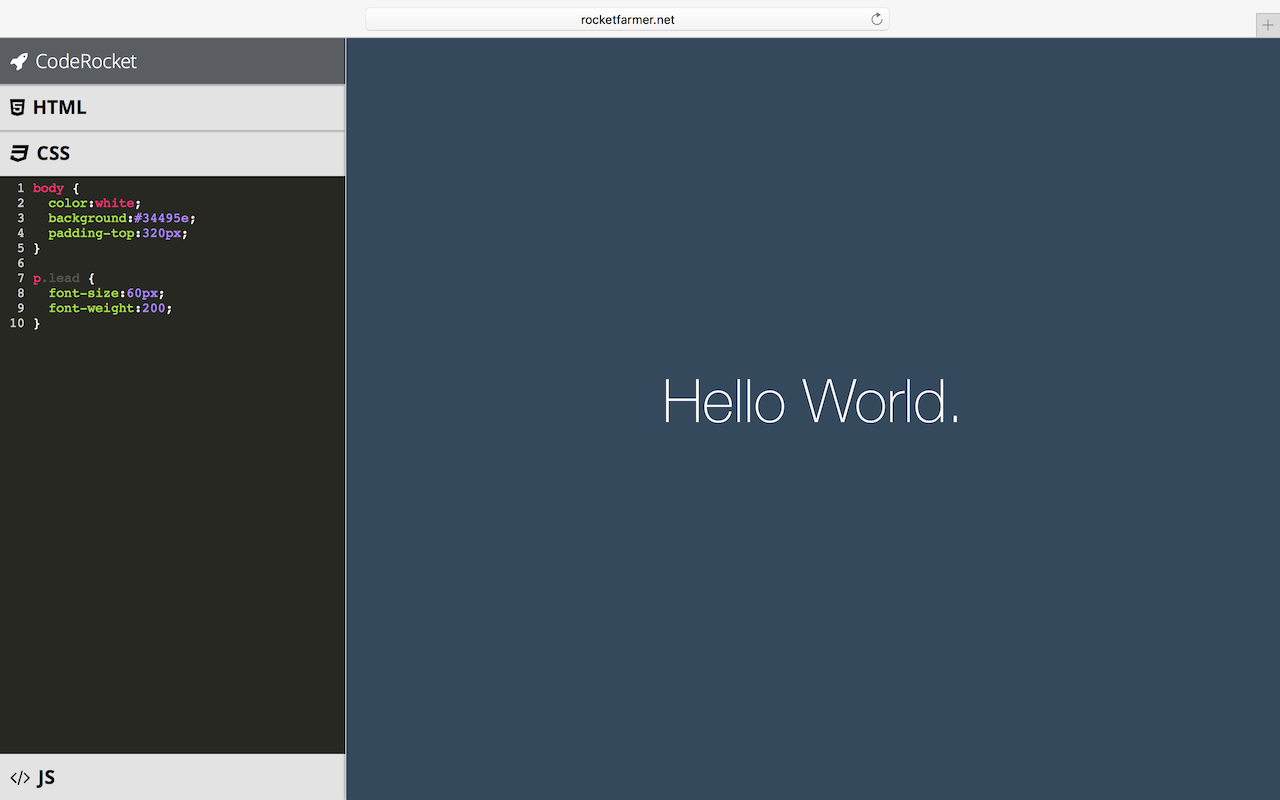
Task: Click the CodeRocket title text
Action: click(x=86, y=62)
